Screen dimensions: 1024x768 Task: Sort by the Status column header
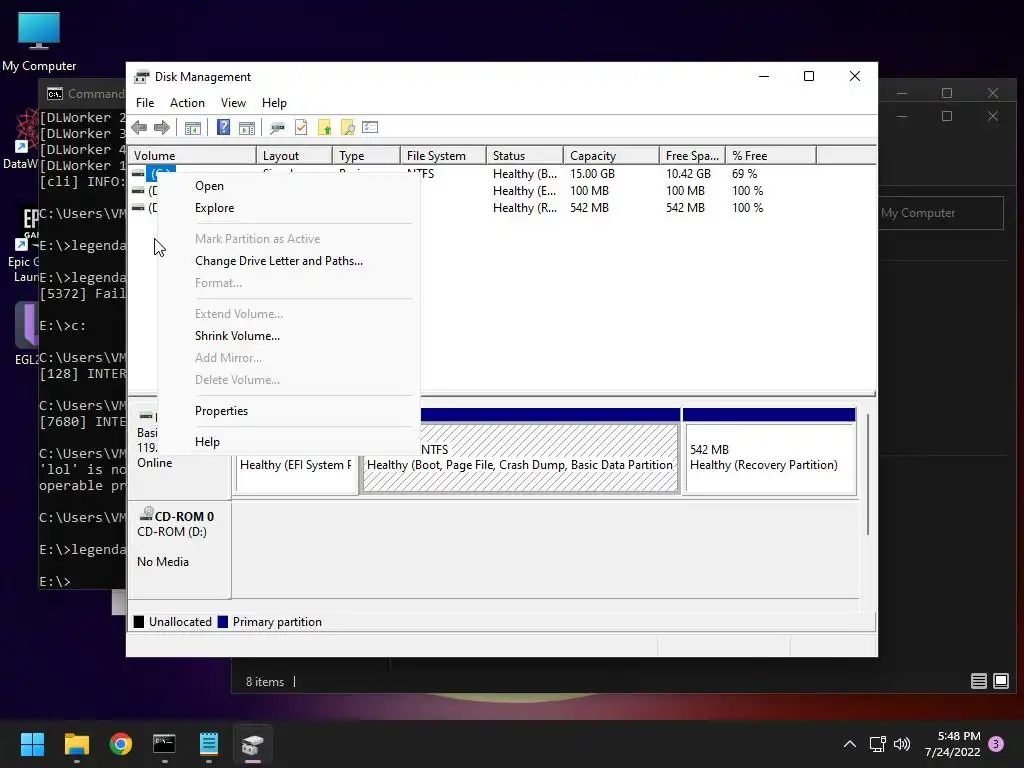pos(524,155)
